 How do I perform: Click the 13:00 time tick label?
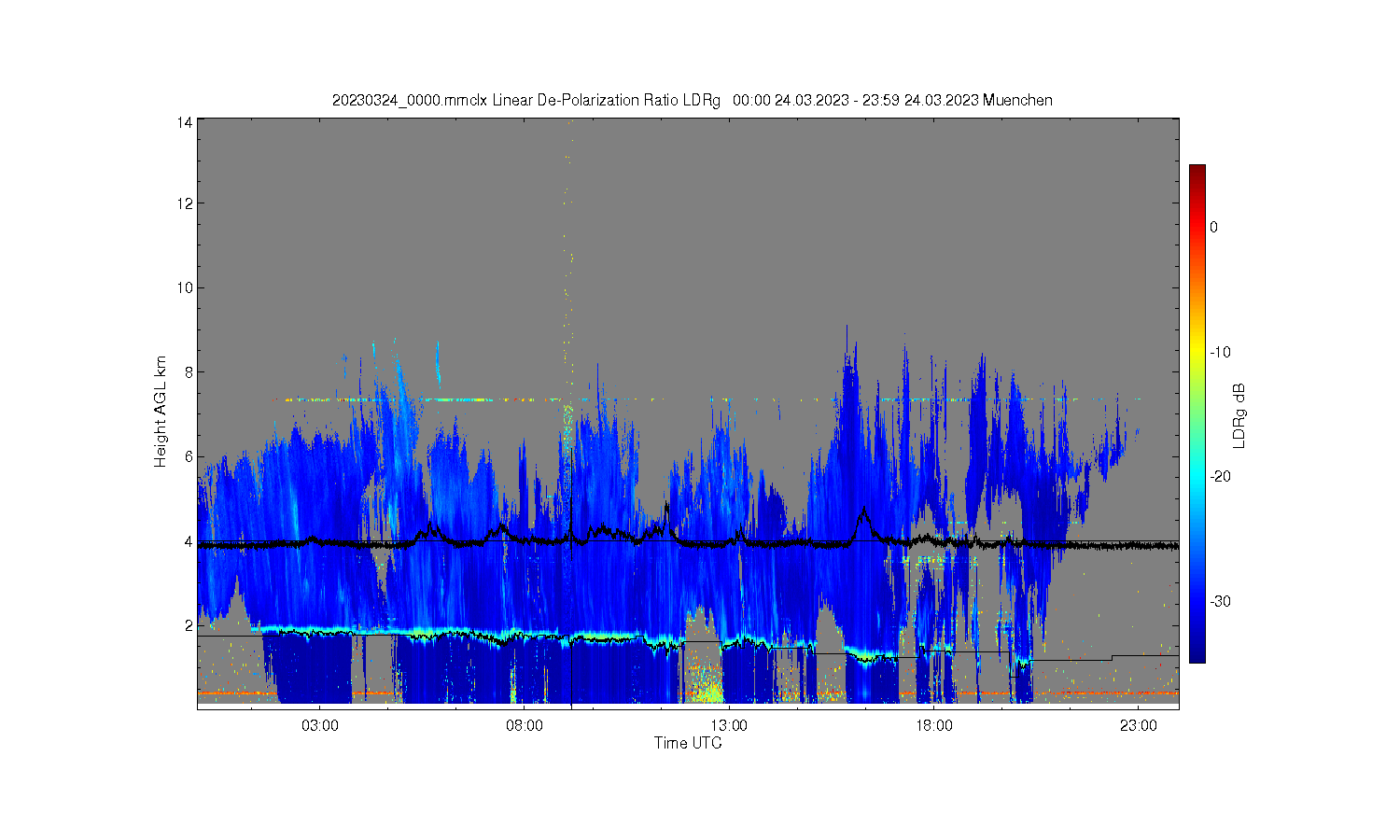729,725
